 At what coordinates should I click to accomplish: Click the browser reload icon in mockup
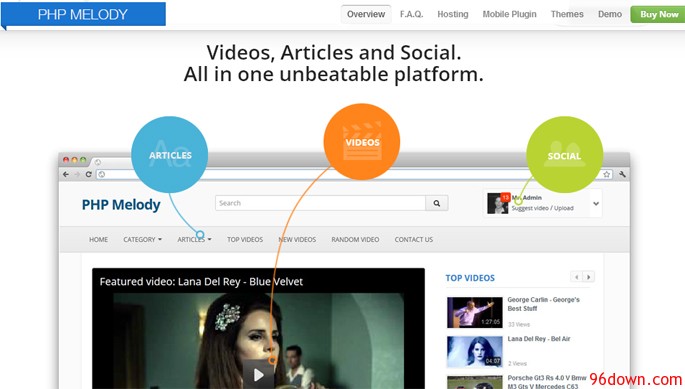click(x=89, y=174)
